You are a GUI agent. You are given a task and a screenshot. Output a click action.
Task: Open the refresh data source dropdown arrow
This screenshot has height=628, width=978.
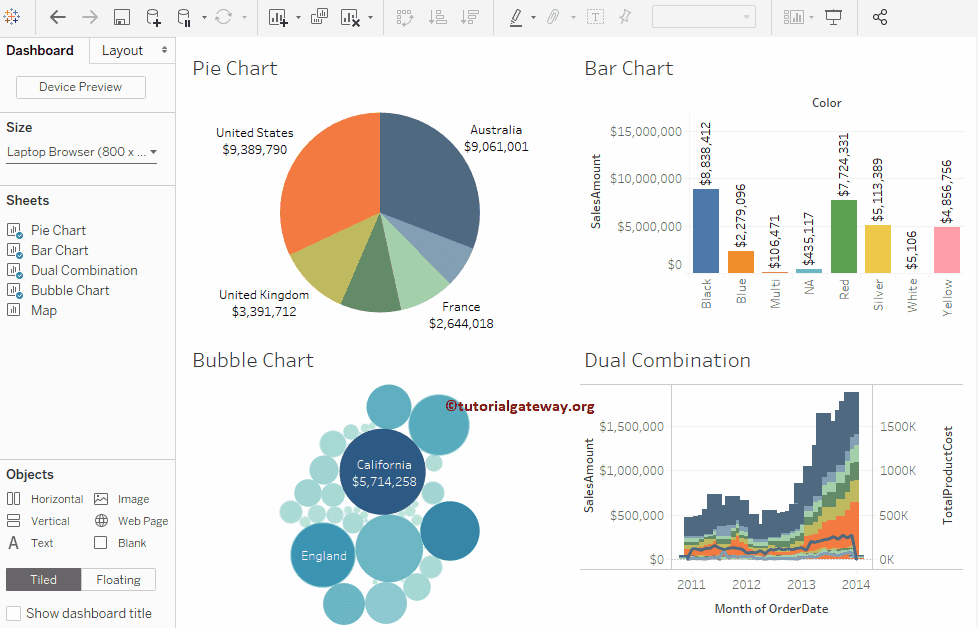point(244,17)
